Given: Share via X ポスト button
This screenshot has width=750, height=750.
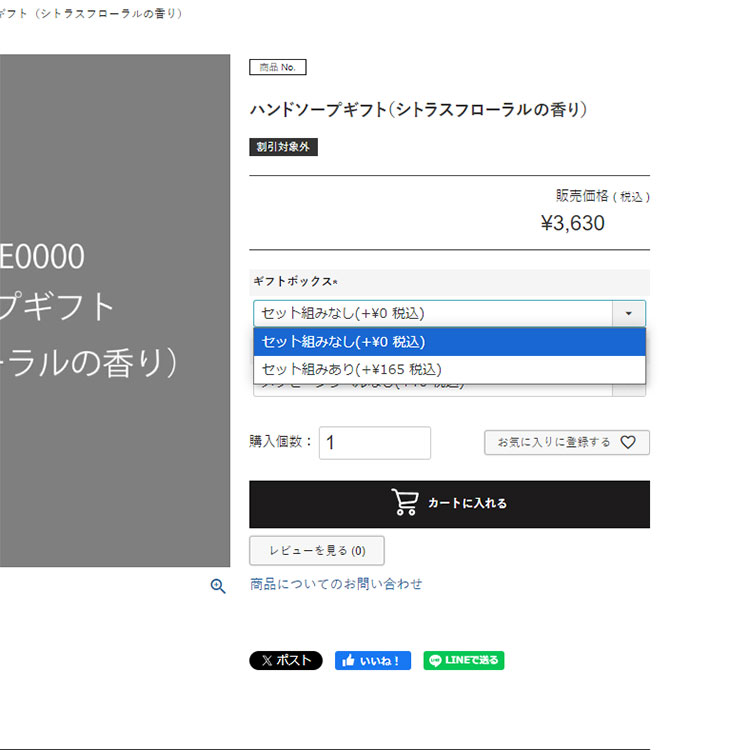Looking at the screenshot, I should pyautogui.click(x=286, y=661).
